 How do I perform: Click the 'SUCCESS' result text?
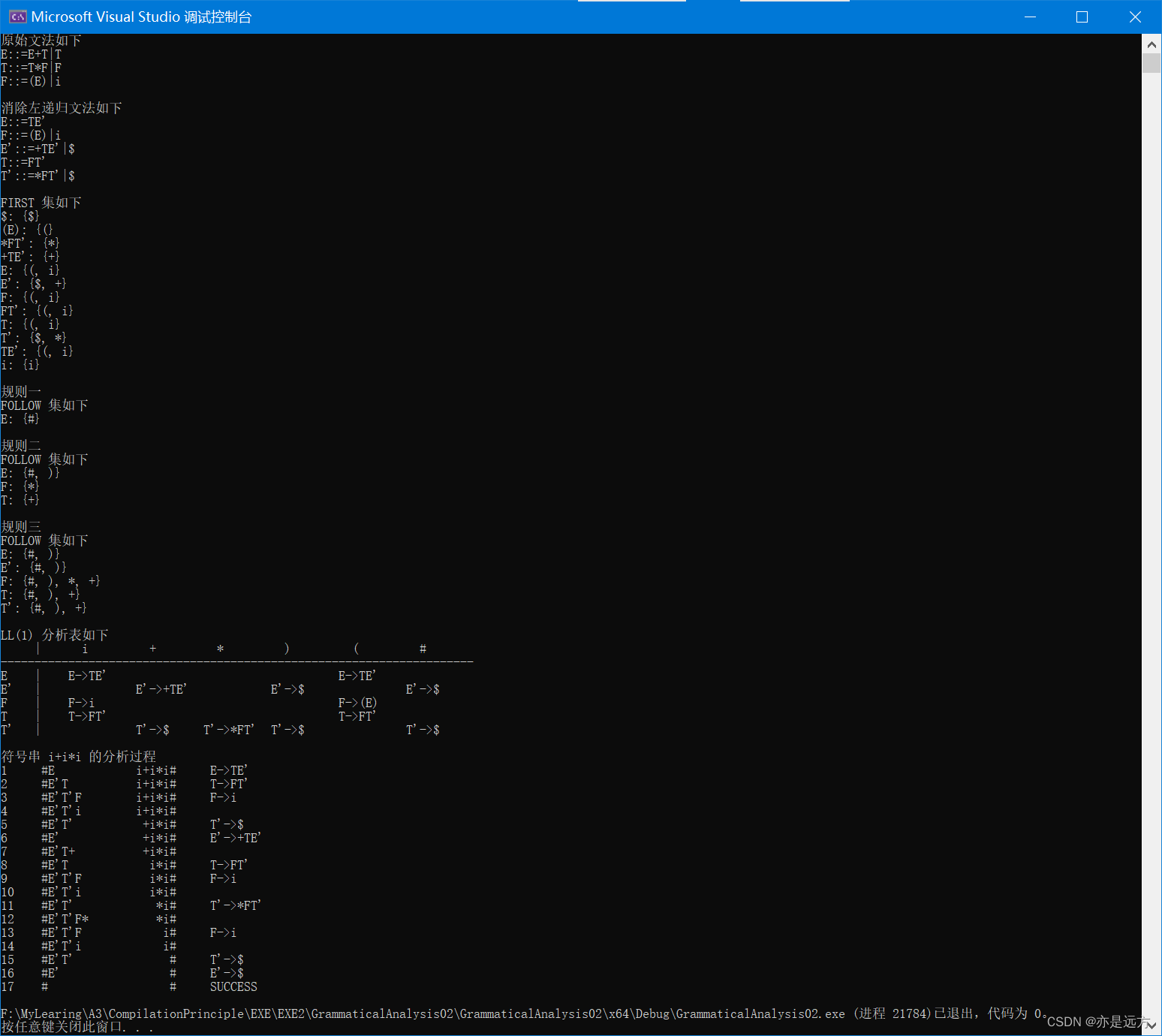click(x=233, y=986)
